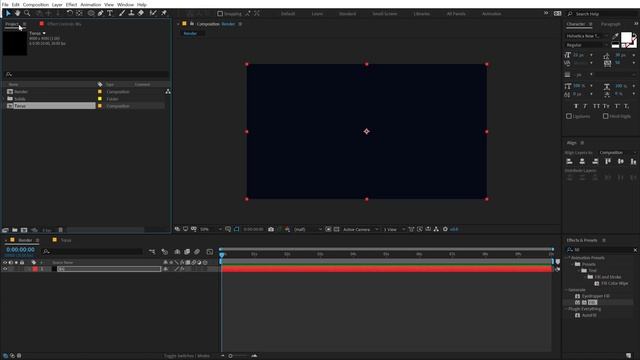Image resolution: width=640 pixels, height=360 pixels.
Task: Click the red label color of layer 1
Action: (35, 269)
